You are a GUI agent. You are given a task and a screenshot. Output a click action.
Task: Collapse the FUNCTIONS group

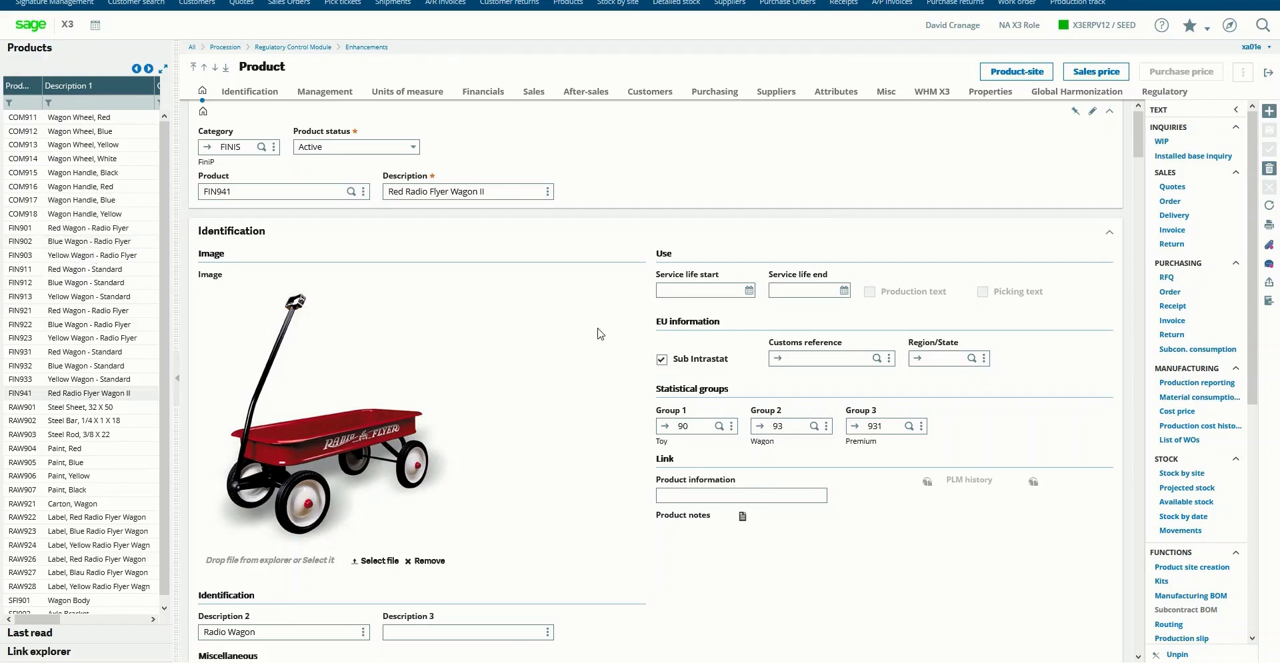point(1235,552)
